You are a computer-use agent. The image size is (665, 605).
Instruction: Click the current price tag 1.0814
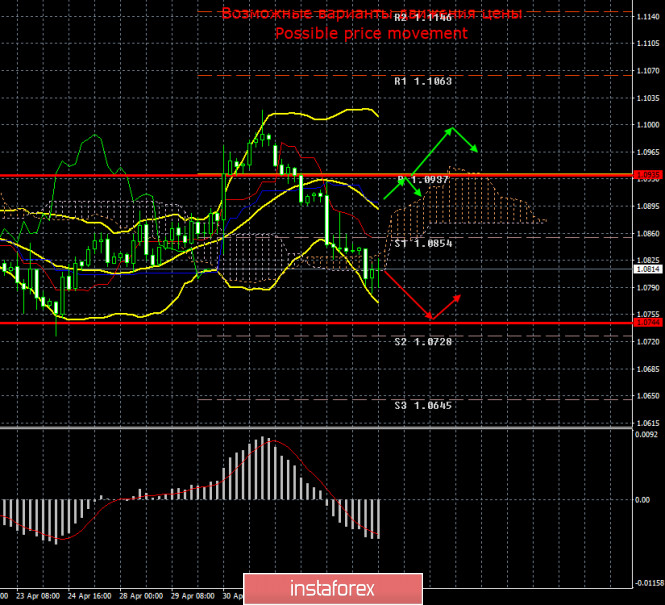[647, 269]
